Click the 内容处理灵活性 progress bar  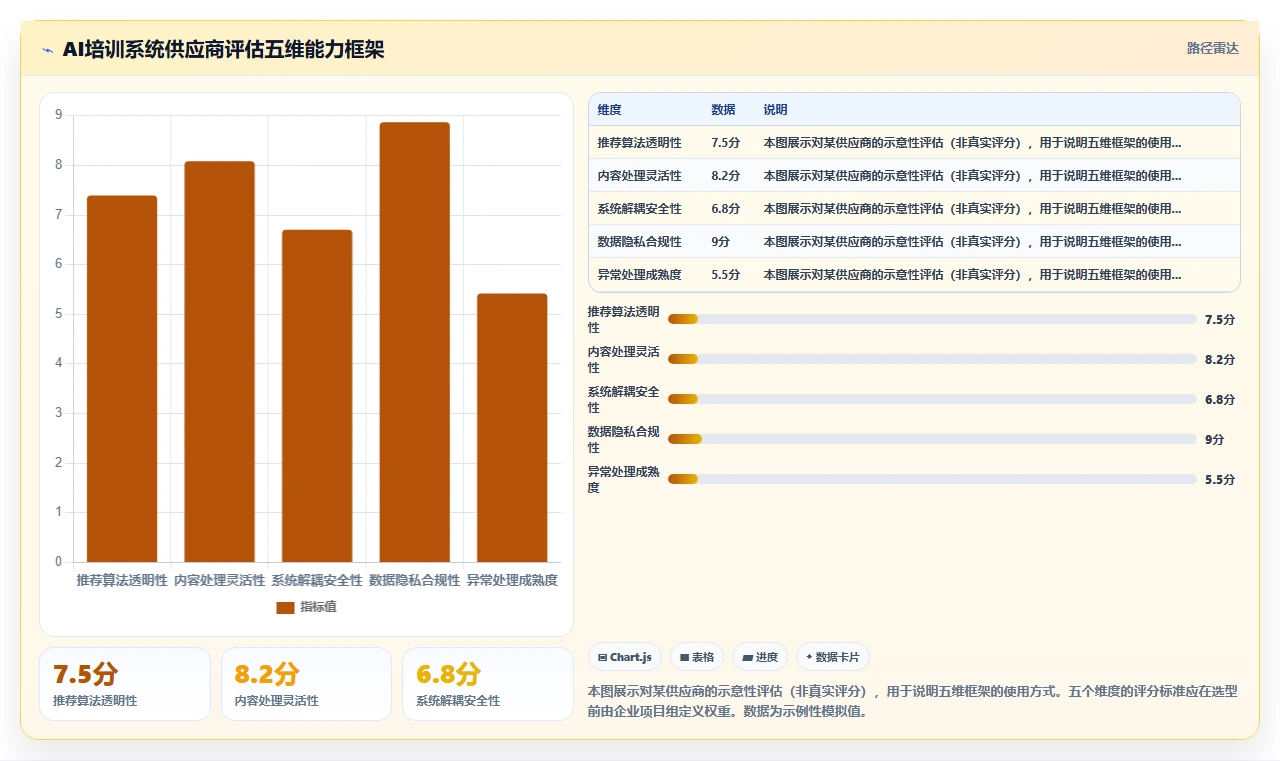(x=932, y=359)
